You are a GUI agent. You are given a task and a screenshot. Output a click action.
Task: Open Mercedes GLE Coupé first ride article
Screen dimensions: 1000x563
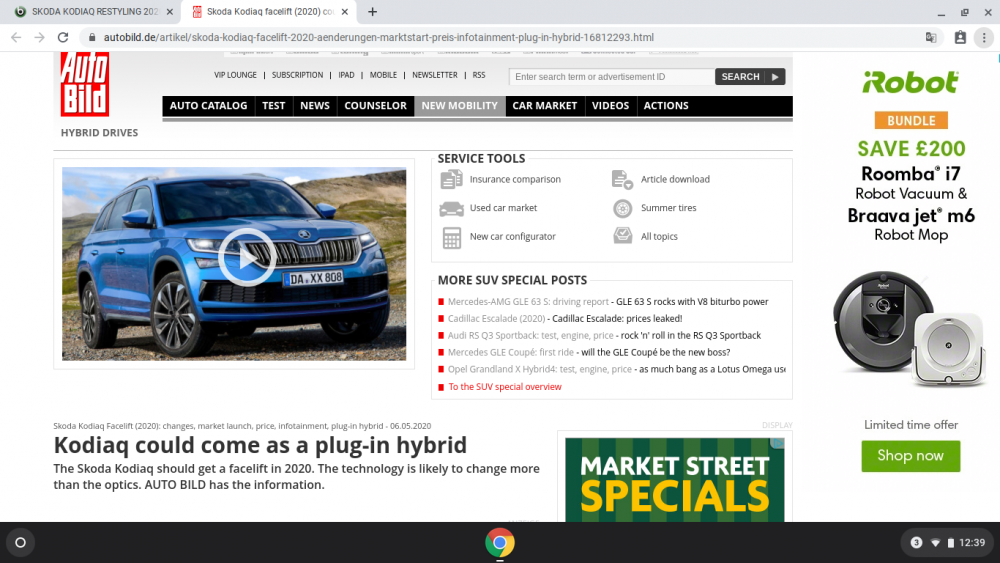(x=589, y=352)
